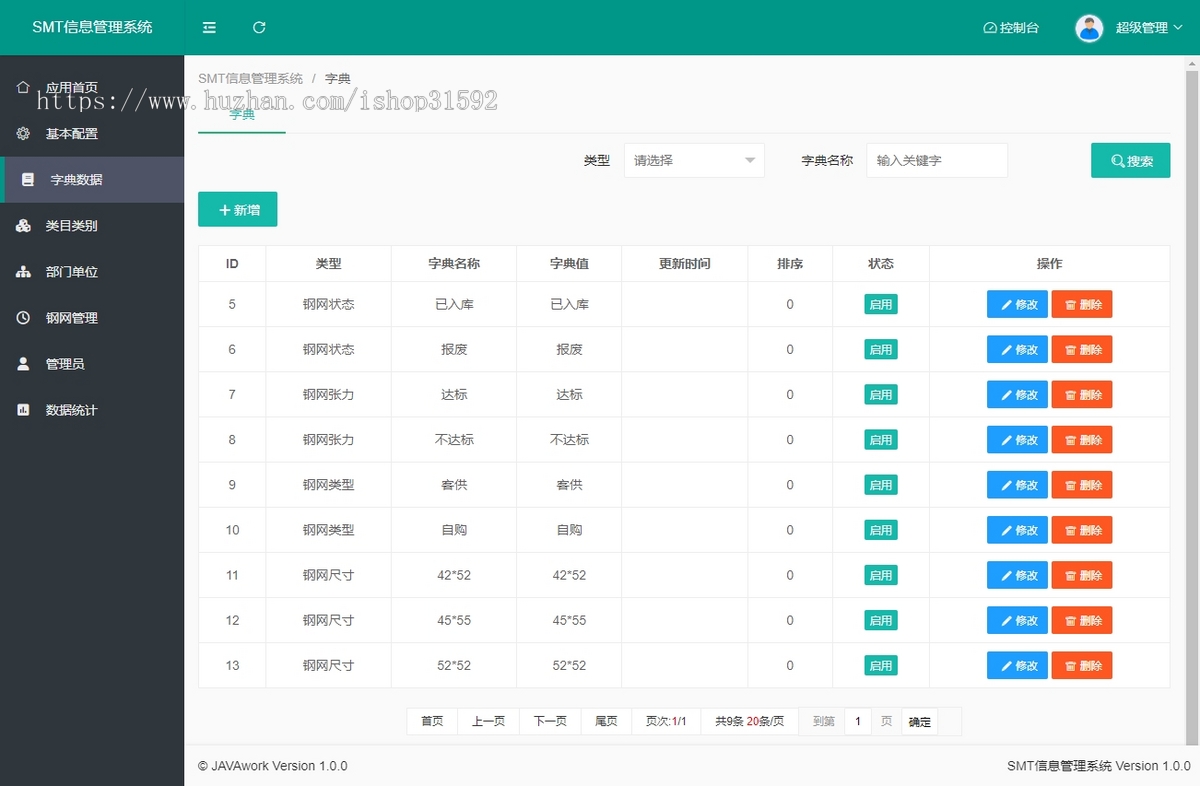Open the 类型 select dropdown

[694, 160]
